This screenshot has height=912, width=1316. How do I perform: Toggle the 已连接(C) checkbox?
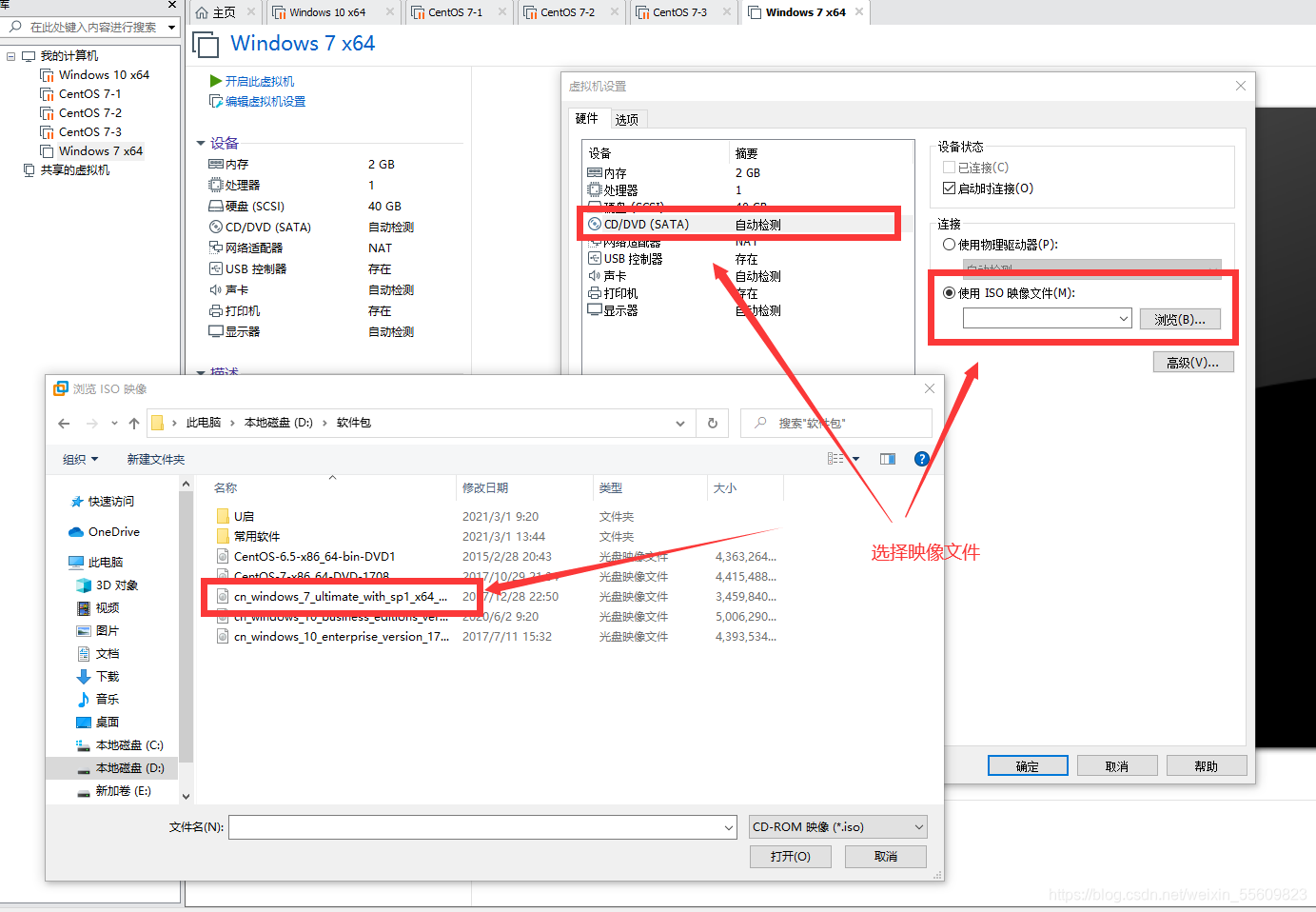point(949,168)
